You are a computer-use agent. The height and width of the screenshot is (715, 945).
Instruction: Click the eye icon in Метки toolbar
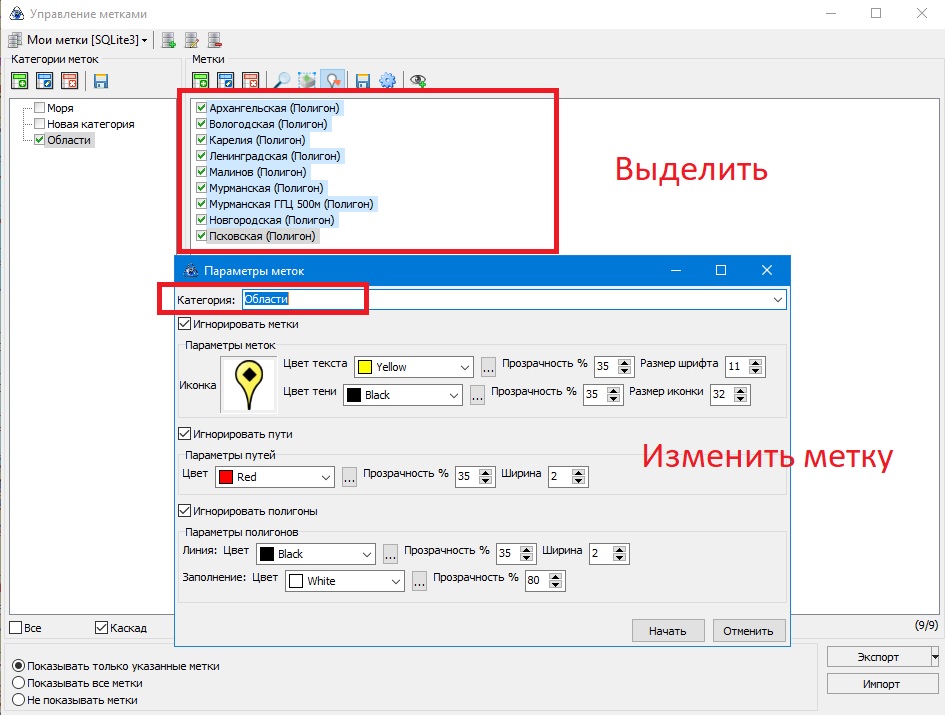point(417,81)
